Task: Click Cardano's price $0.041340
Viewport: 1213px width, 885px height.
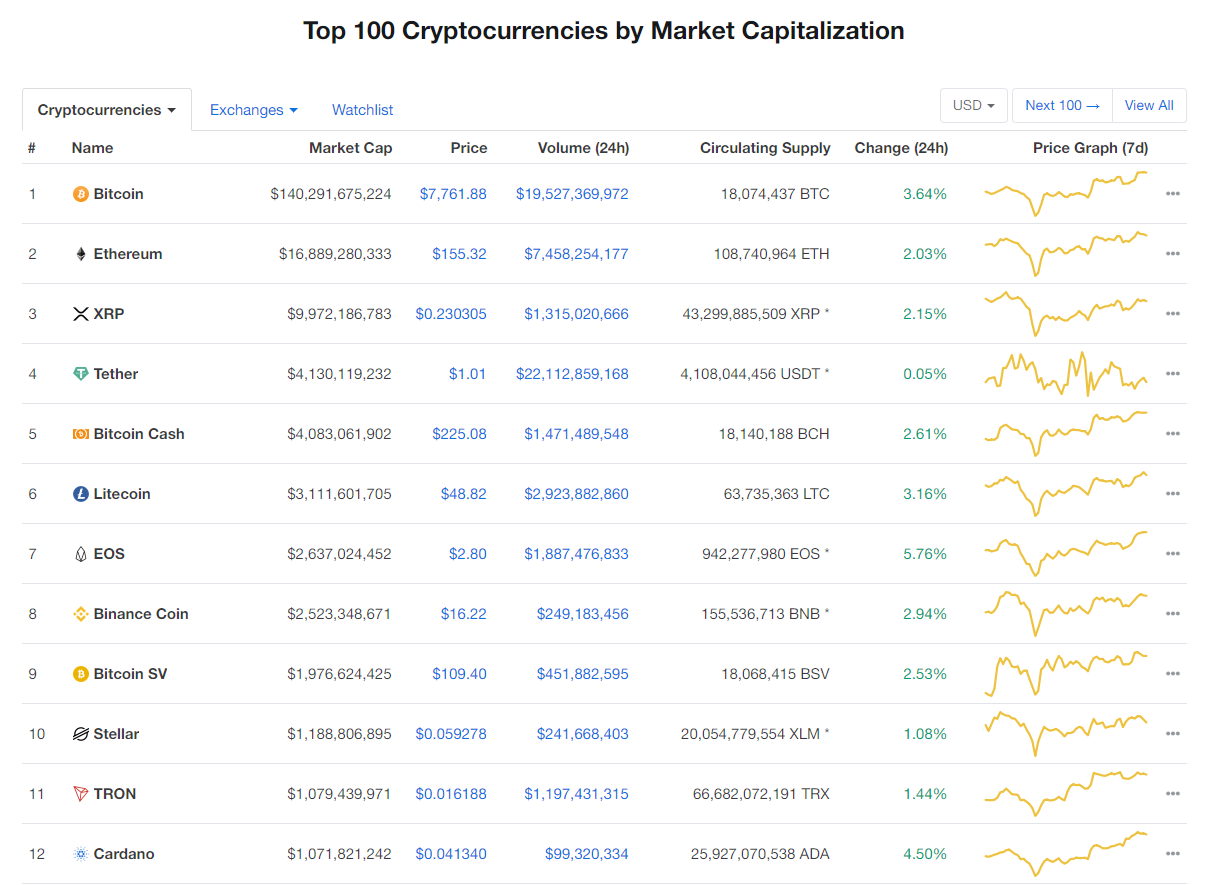Action: pos(451,854)
